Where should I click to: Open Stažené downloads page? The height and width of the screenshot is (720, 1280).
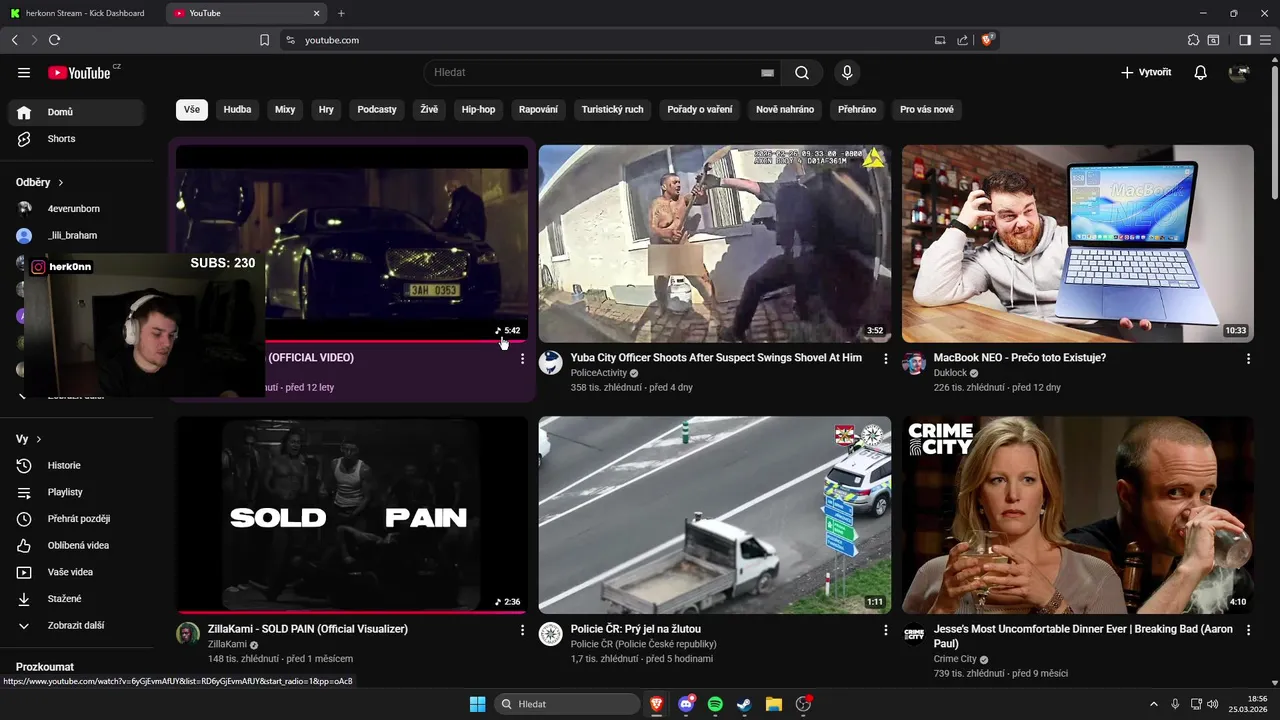77,599
